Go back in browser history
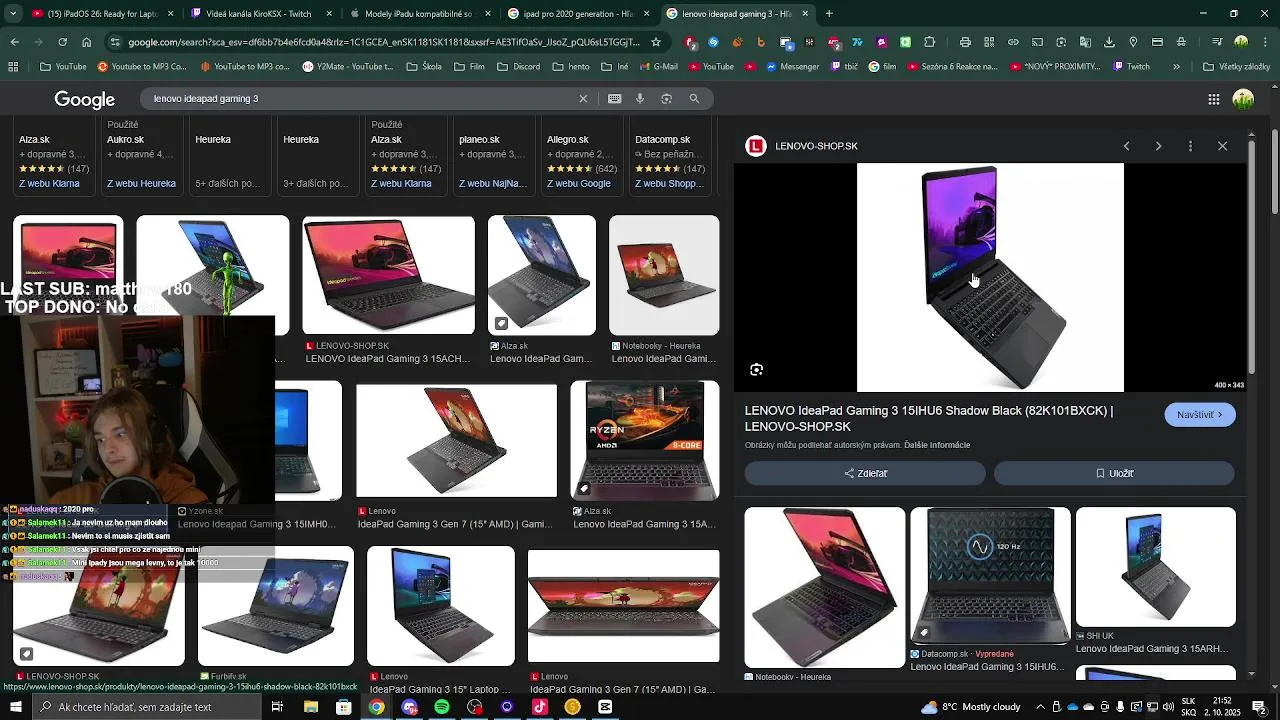 pyautogui.click(x=14, y=42)
